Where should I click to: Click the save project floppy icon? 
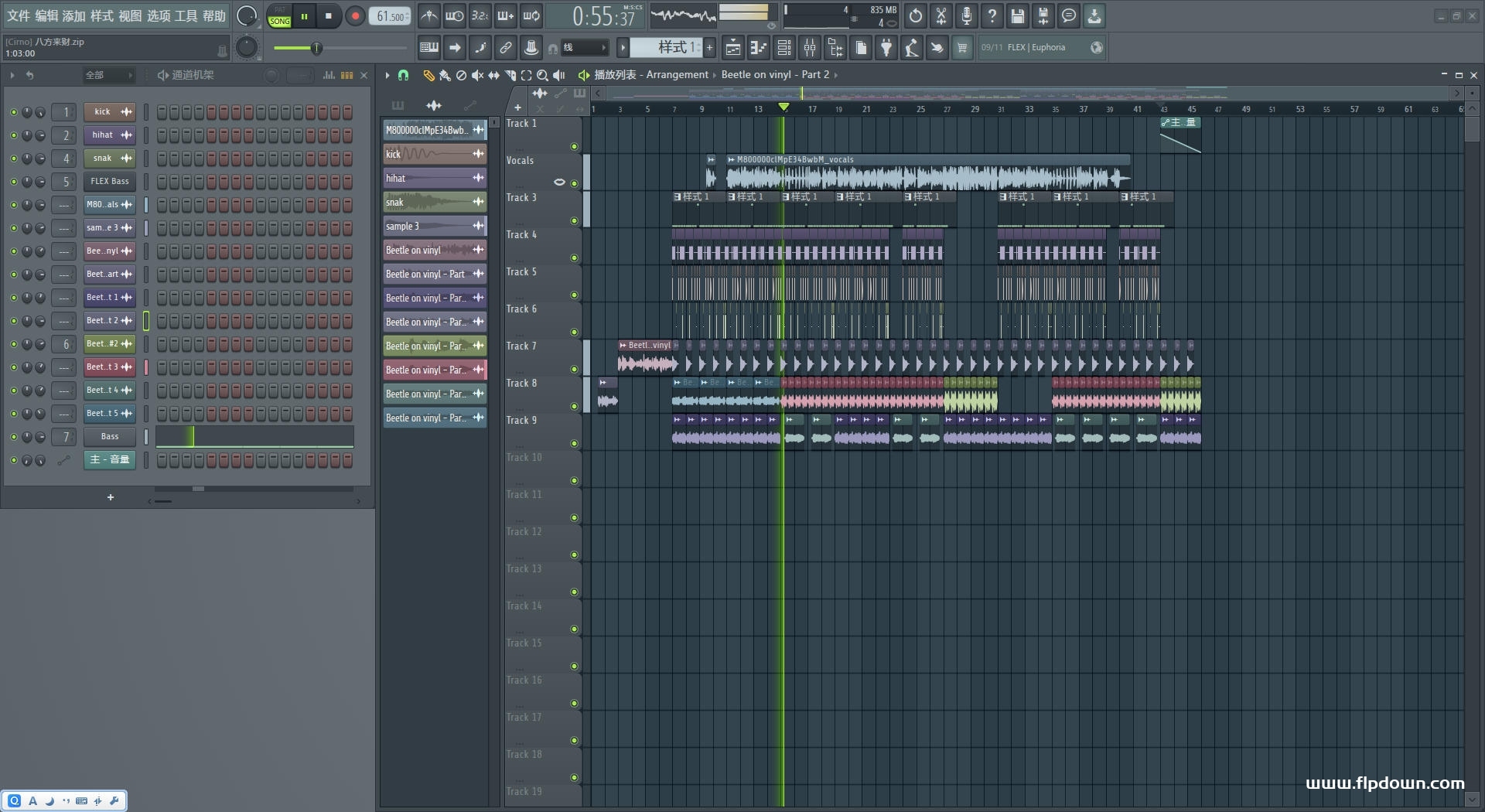pos(1018,15)
